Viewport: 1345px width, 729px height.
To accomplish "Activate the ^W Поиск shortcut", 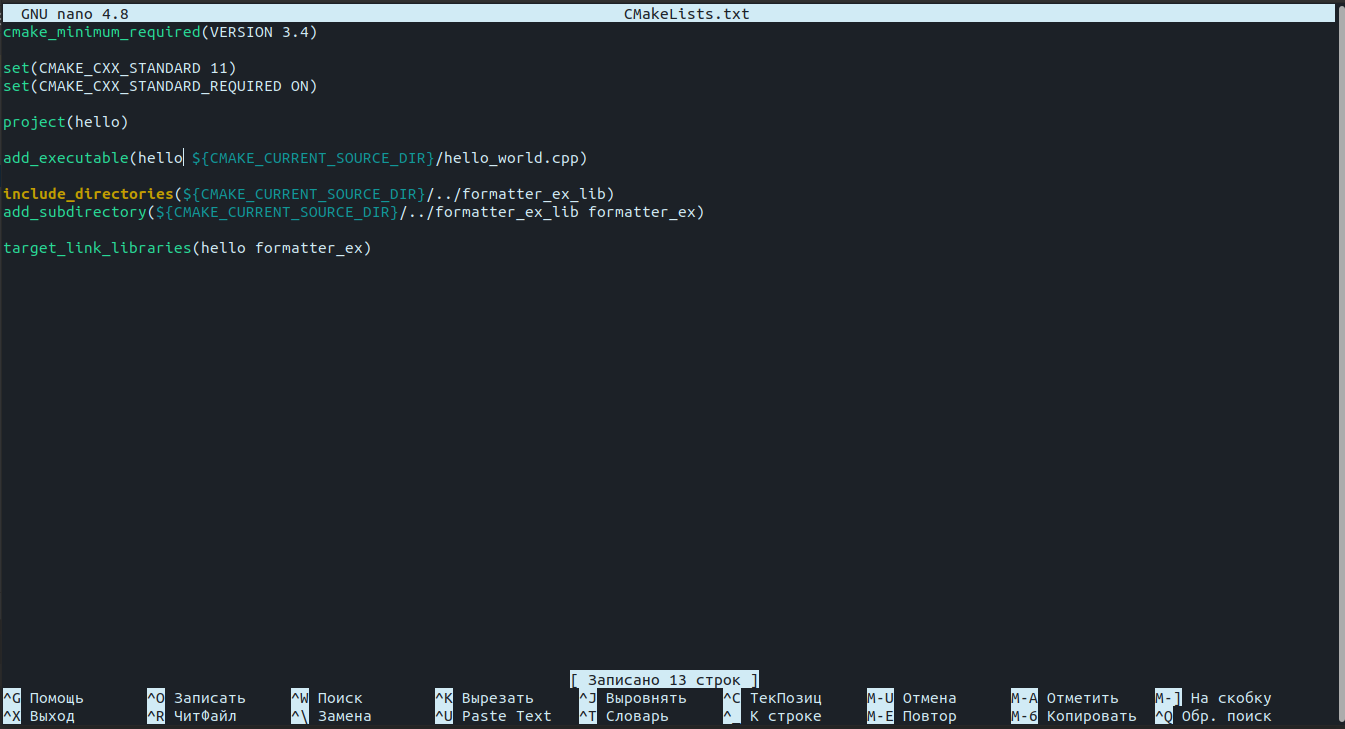I will (x=330, y=698).
